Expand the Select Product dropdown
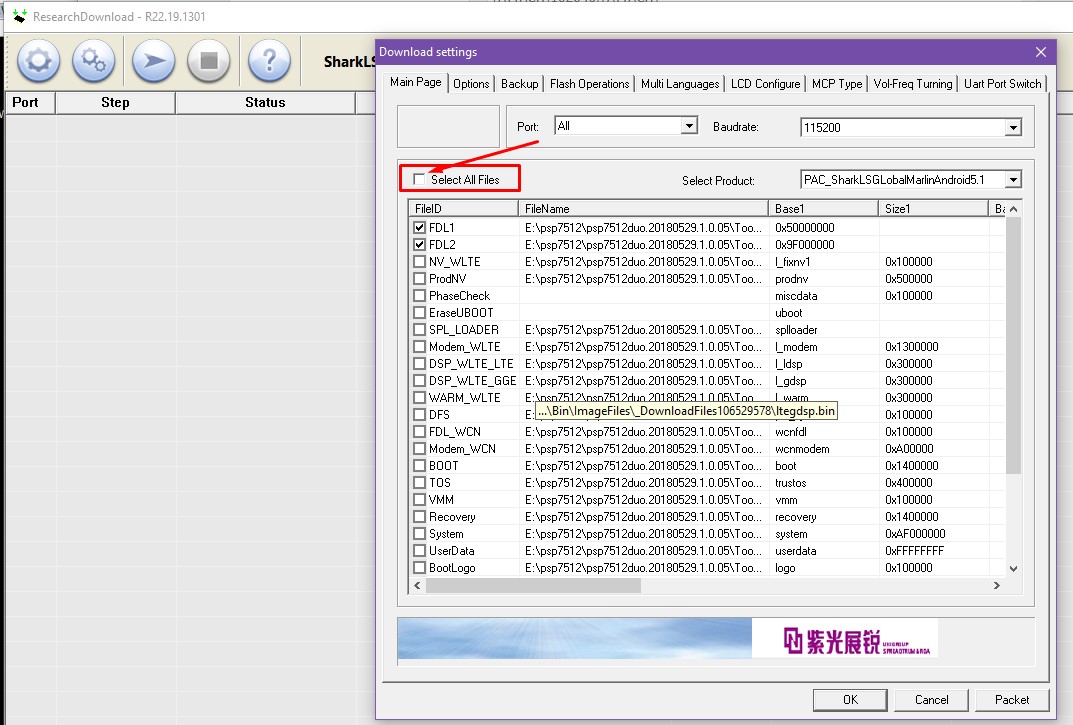1073x725 pixels. point(1013,180)
